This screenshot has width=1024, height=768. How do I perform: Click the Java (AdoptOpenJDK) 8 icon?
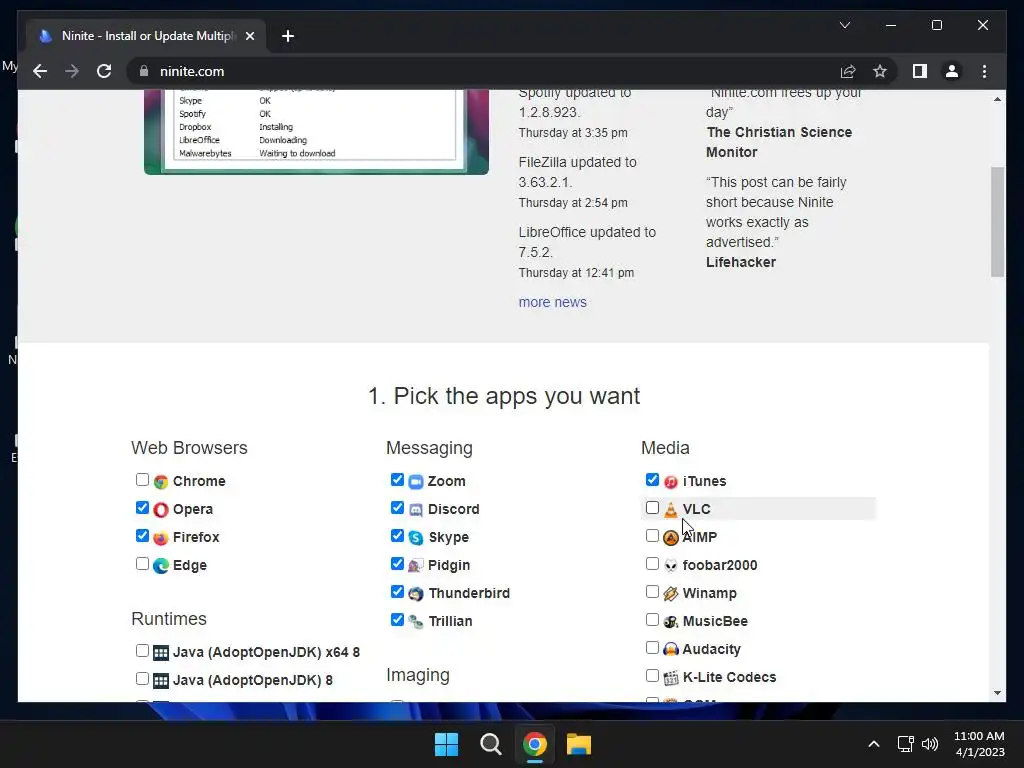[161, 680]
